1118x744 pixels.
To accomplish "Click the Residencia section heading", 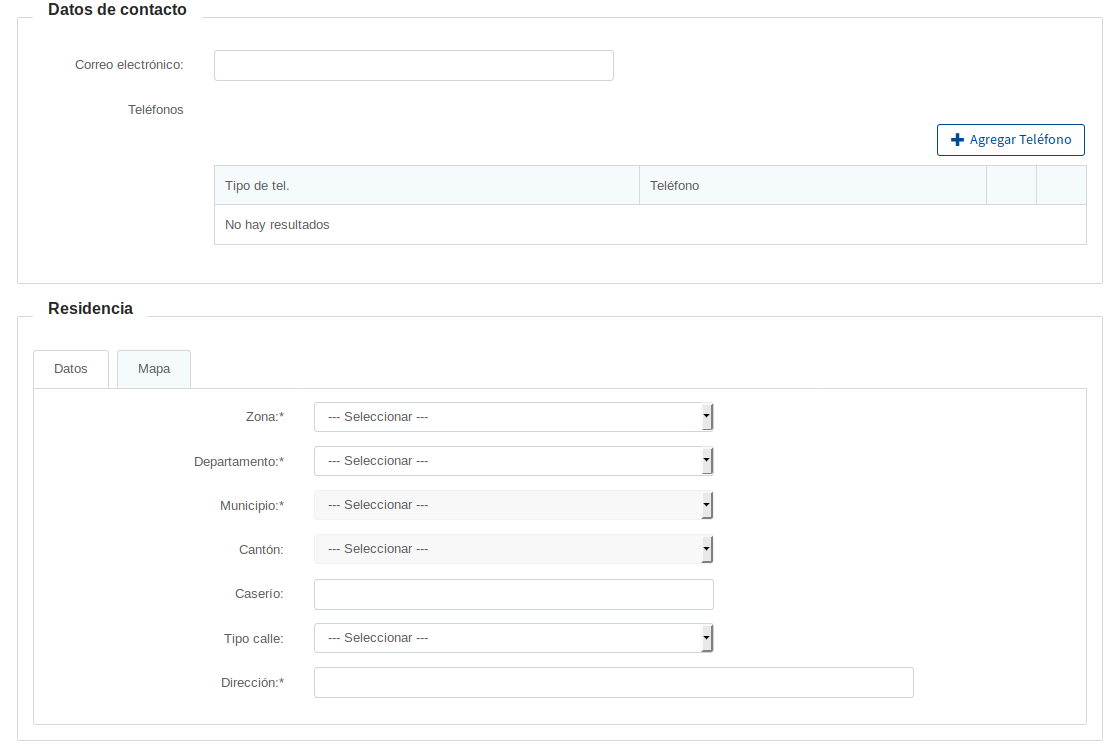I will (90, 309).
